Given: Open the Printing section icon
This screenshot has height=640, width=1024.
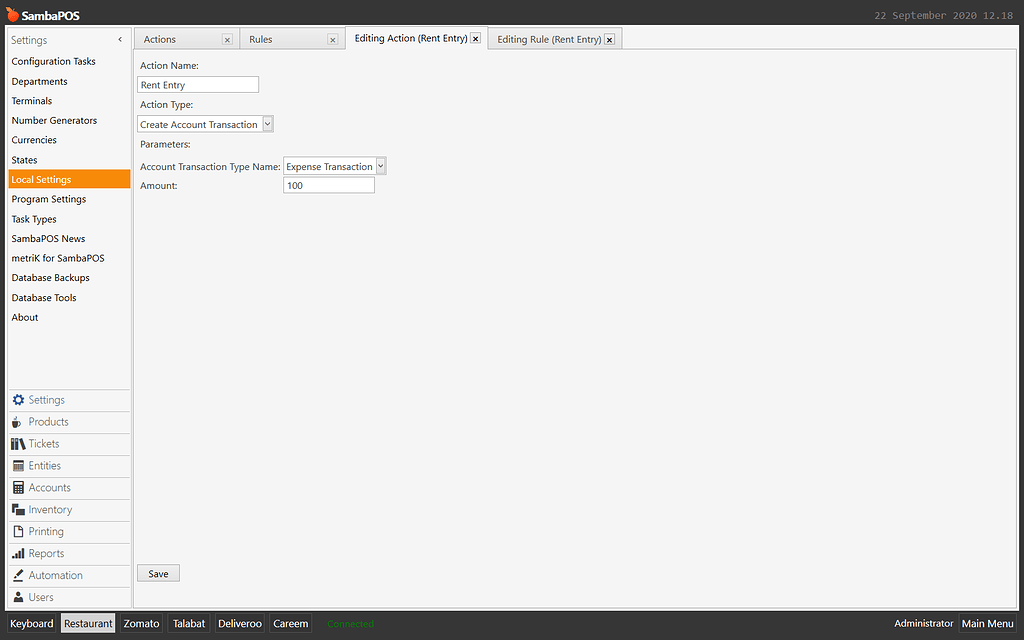Looking at the screenshot, I should (20, 531).
